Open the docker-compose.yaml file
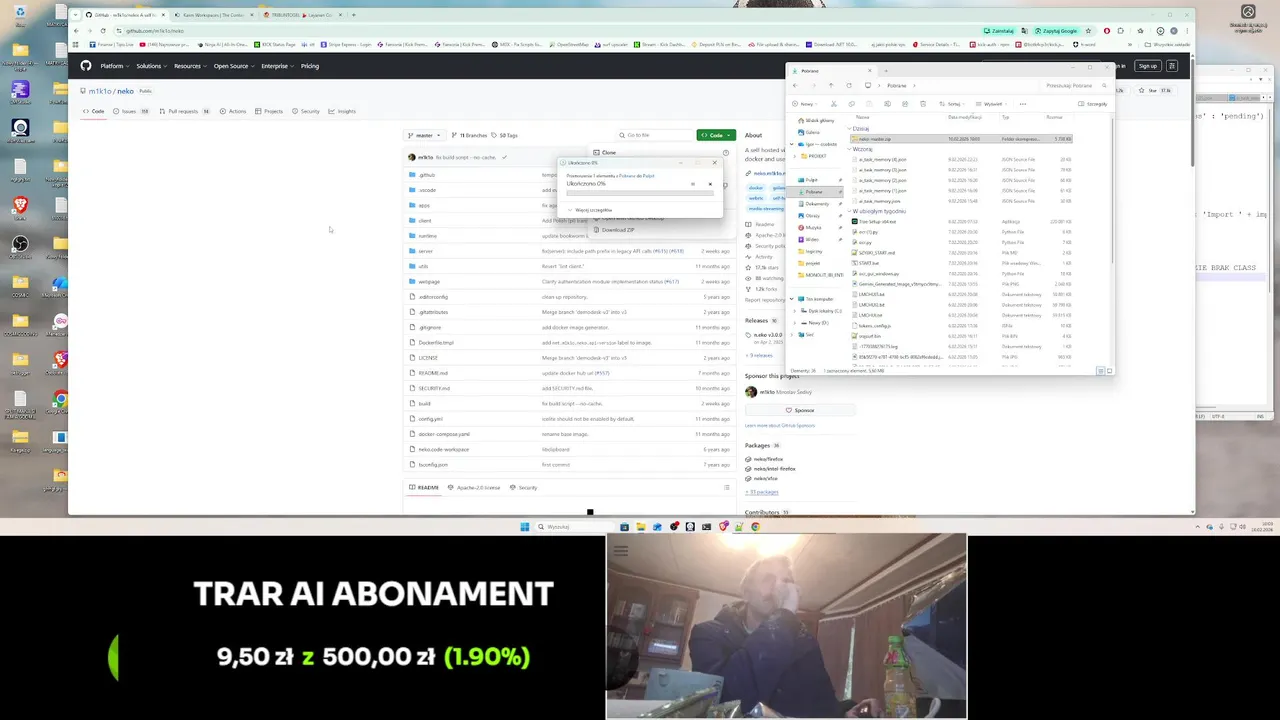The image size is (1280, 720). click(444, 434)
